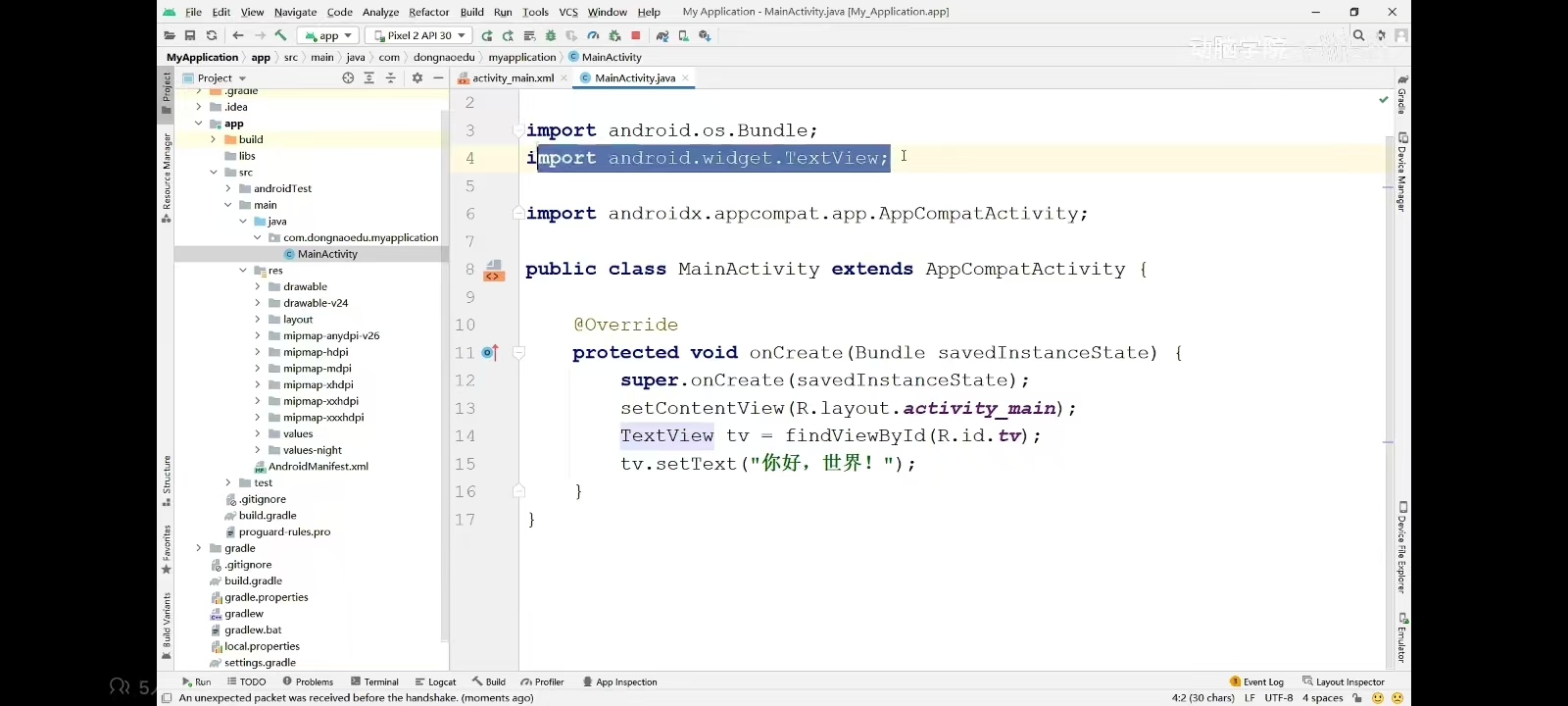Toggle the read-only lock icon in status bar

[1357, 698]
